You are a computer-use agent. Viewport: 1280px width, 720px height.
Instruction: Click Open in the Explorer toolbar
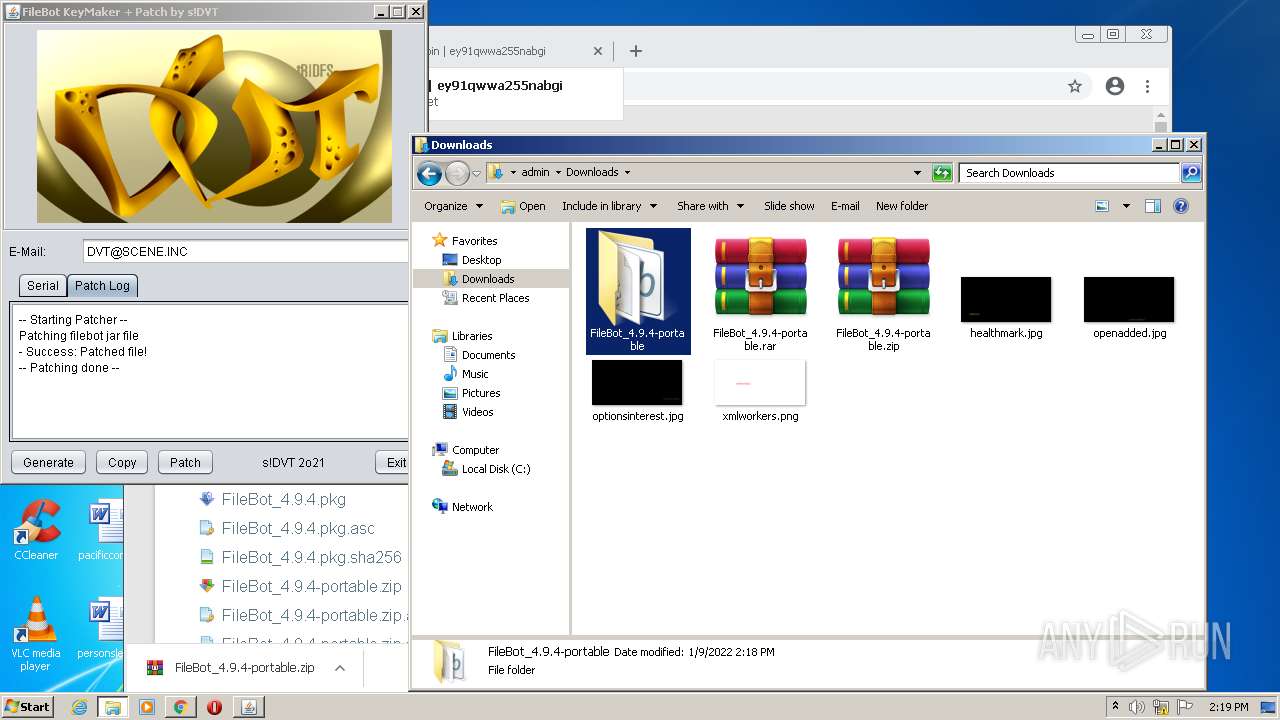523,206
